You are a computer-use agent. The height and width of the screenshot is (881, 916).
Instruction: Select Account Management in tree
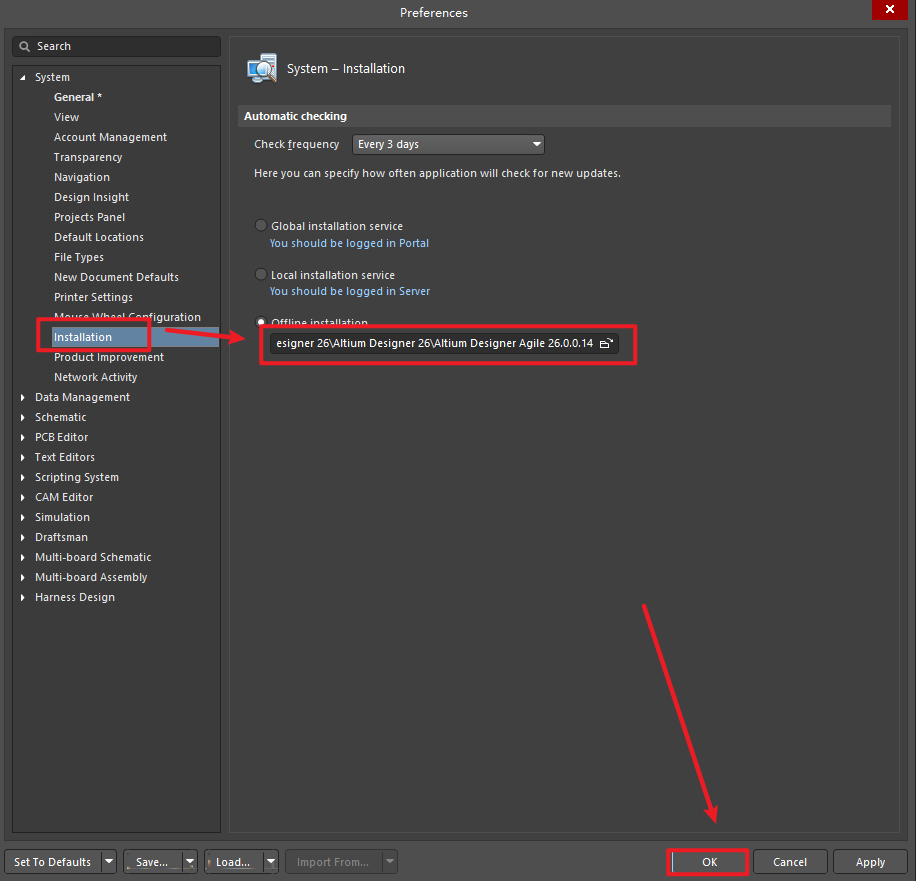click(110, 137)
